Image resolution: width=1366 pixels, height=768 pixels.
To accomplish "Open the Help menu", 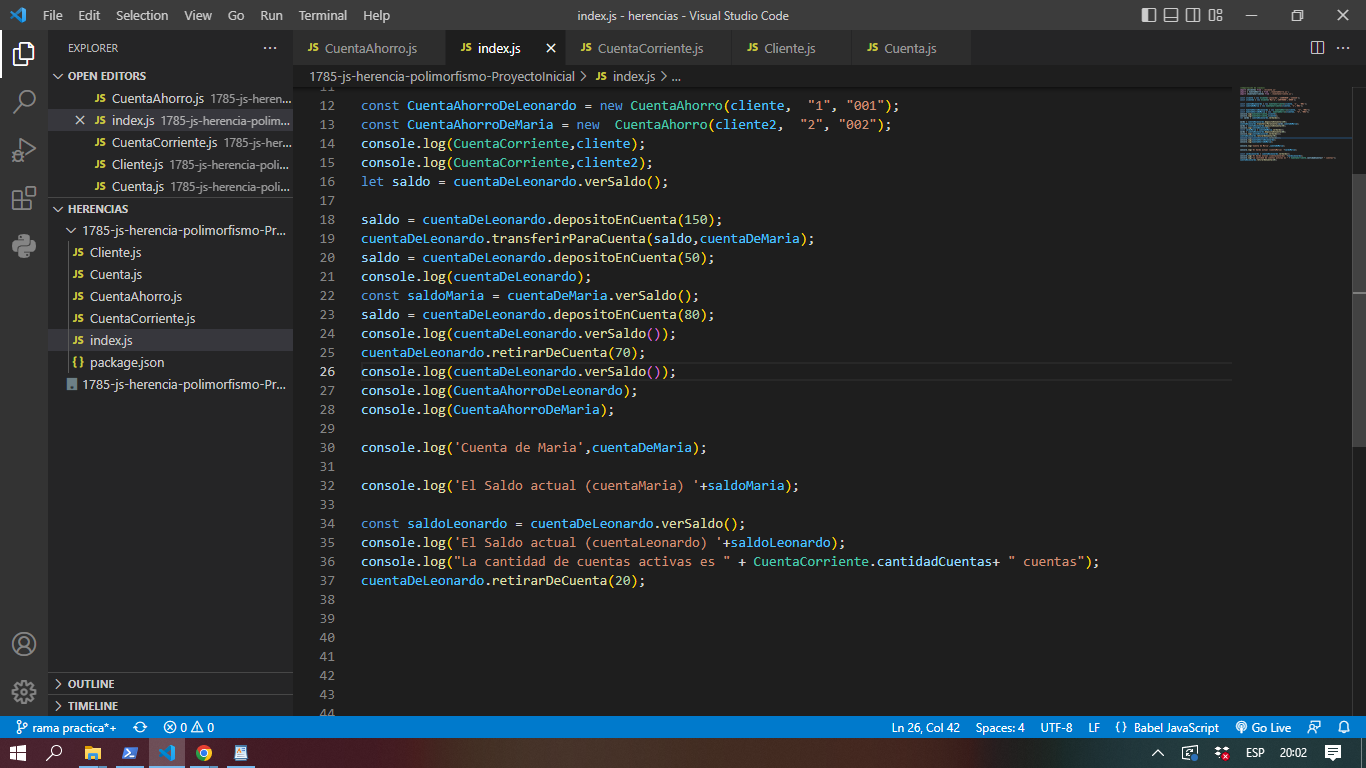I will point(376,15).
